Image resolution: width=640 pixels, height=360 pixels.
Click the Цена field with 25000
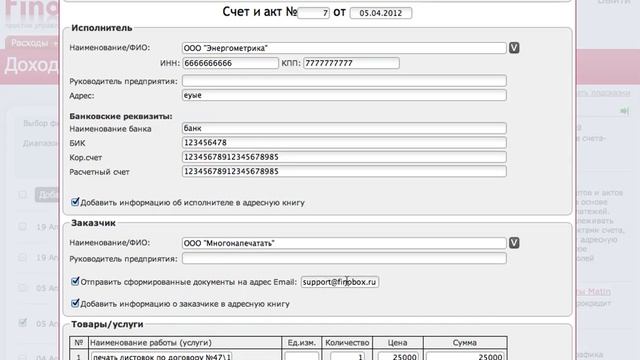(x=398, y=356)
